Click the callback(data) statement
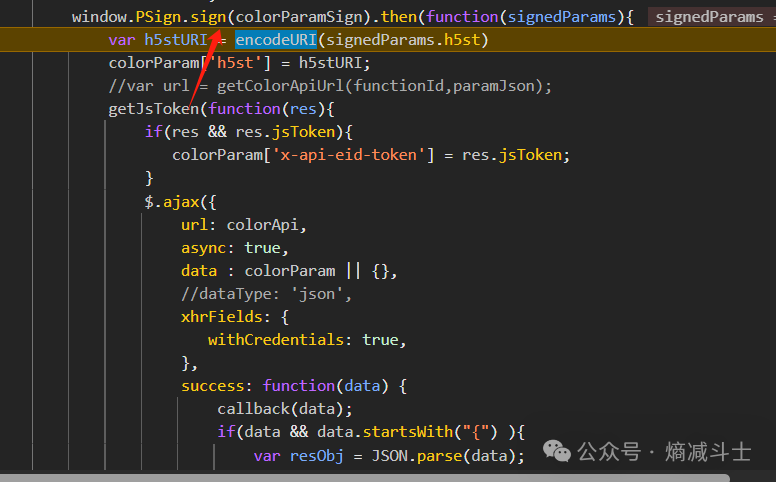Screen dimensions: 776x482 285,409
